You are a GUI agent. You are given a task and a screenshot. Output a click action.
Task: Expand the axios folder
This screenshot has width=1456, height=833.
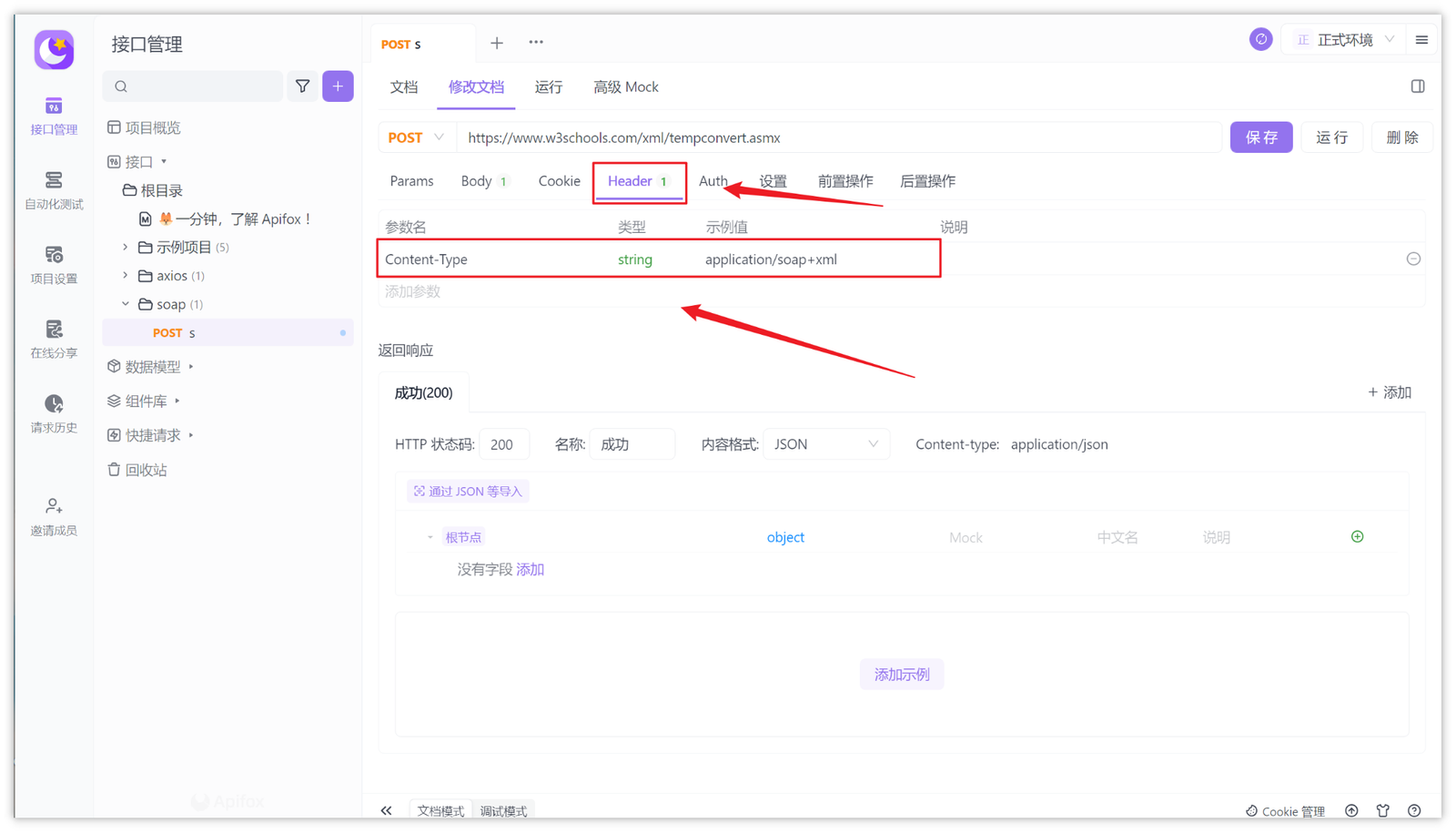coord(126,276)
